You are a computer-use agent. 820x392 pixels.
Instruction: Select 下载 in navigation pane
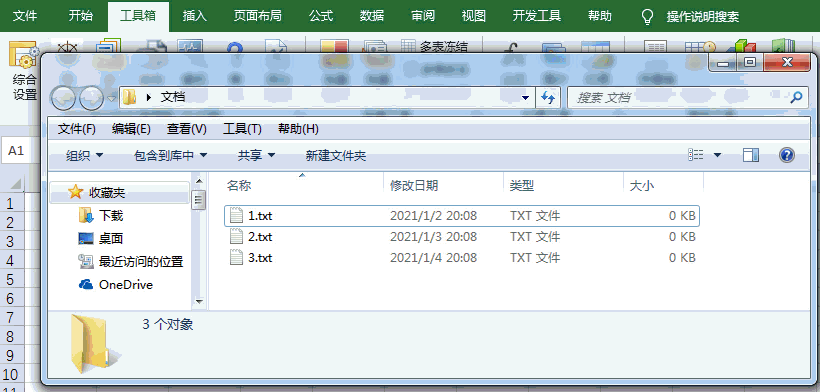[111, 215]
